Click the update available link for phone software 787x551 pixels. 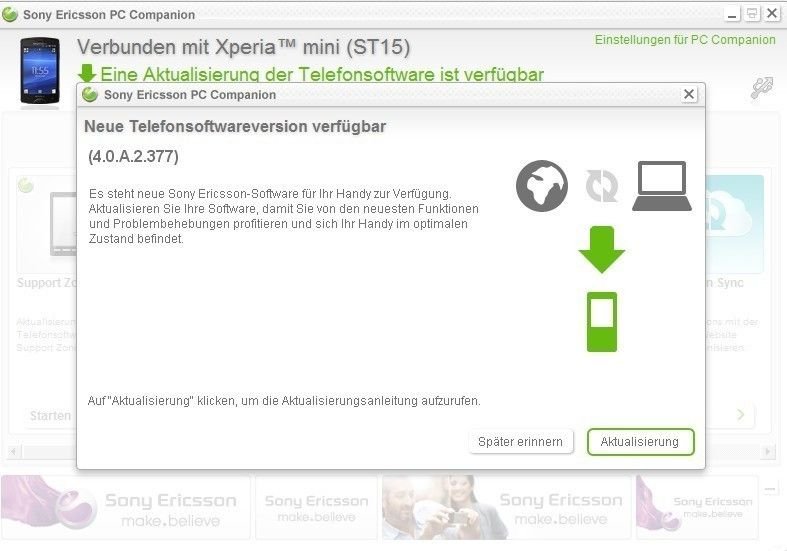322,74
